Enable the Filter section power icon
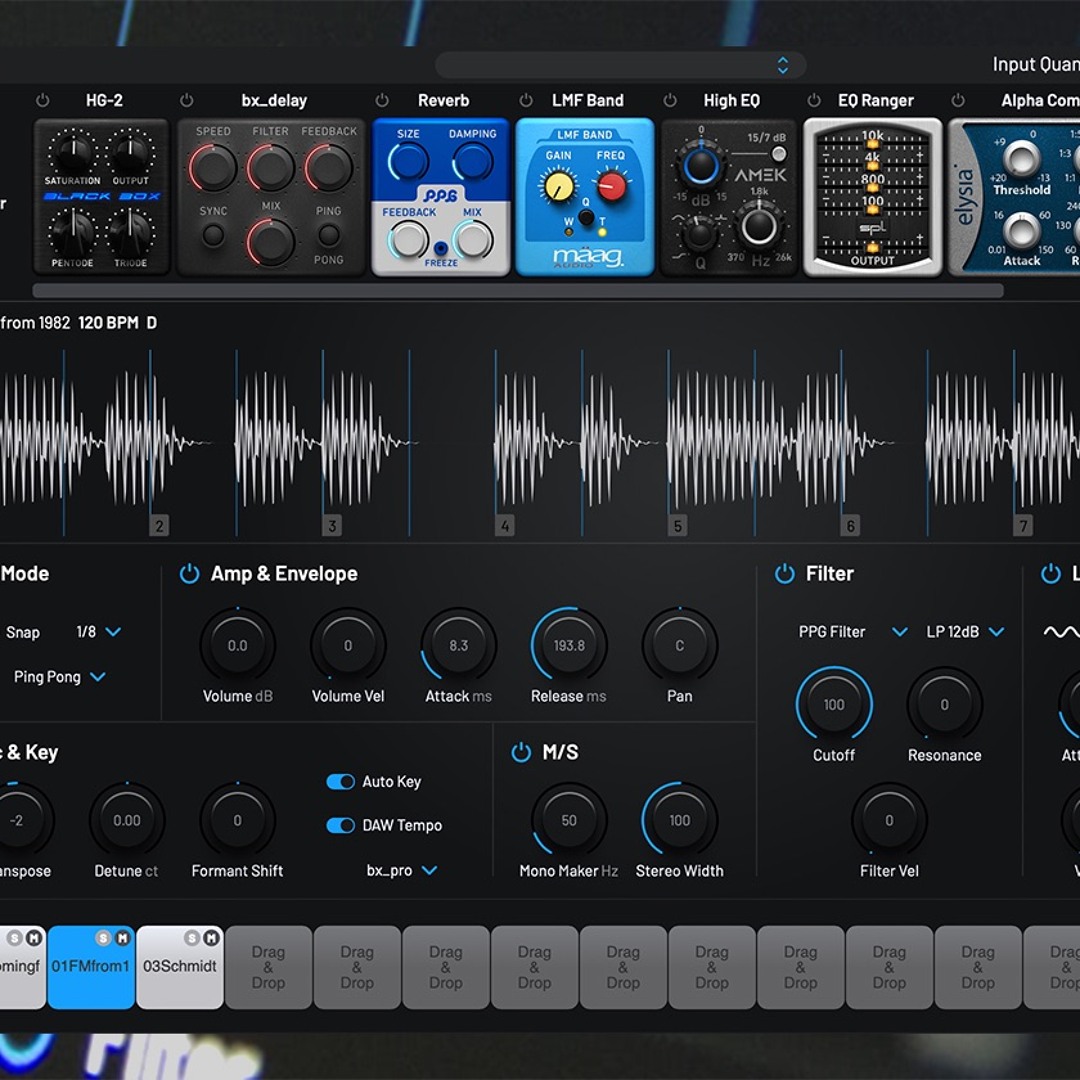The width and height of the screenshot is (1080, 1080). pos(783,573)
